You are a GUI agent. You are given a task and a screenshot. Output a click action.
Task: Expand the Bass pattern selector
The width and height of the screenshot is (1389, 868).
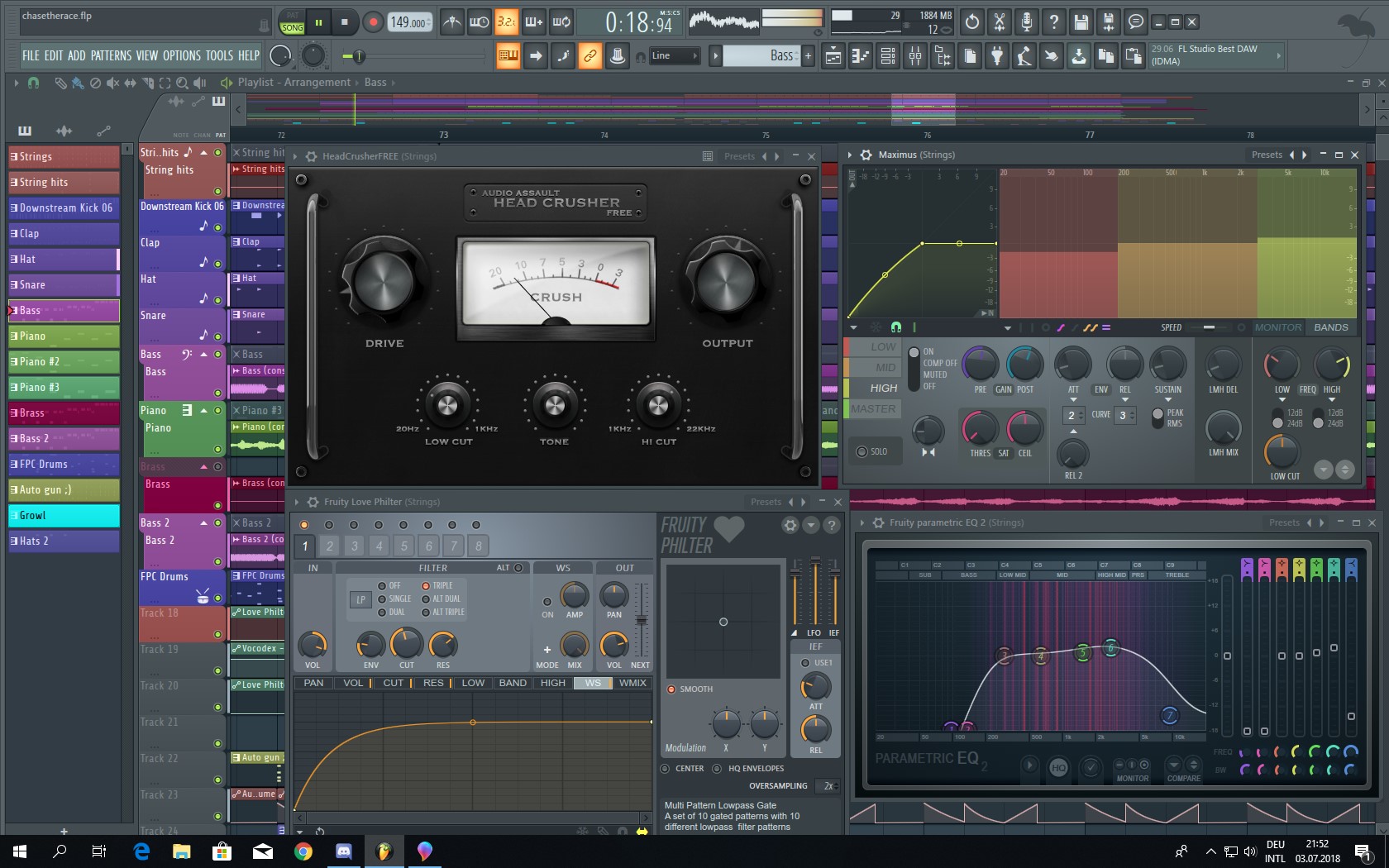tap(716, 56)
